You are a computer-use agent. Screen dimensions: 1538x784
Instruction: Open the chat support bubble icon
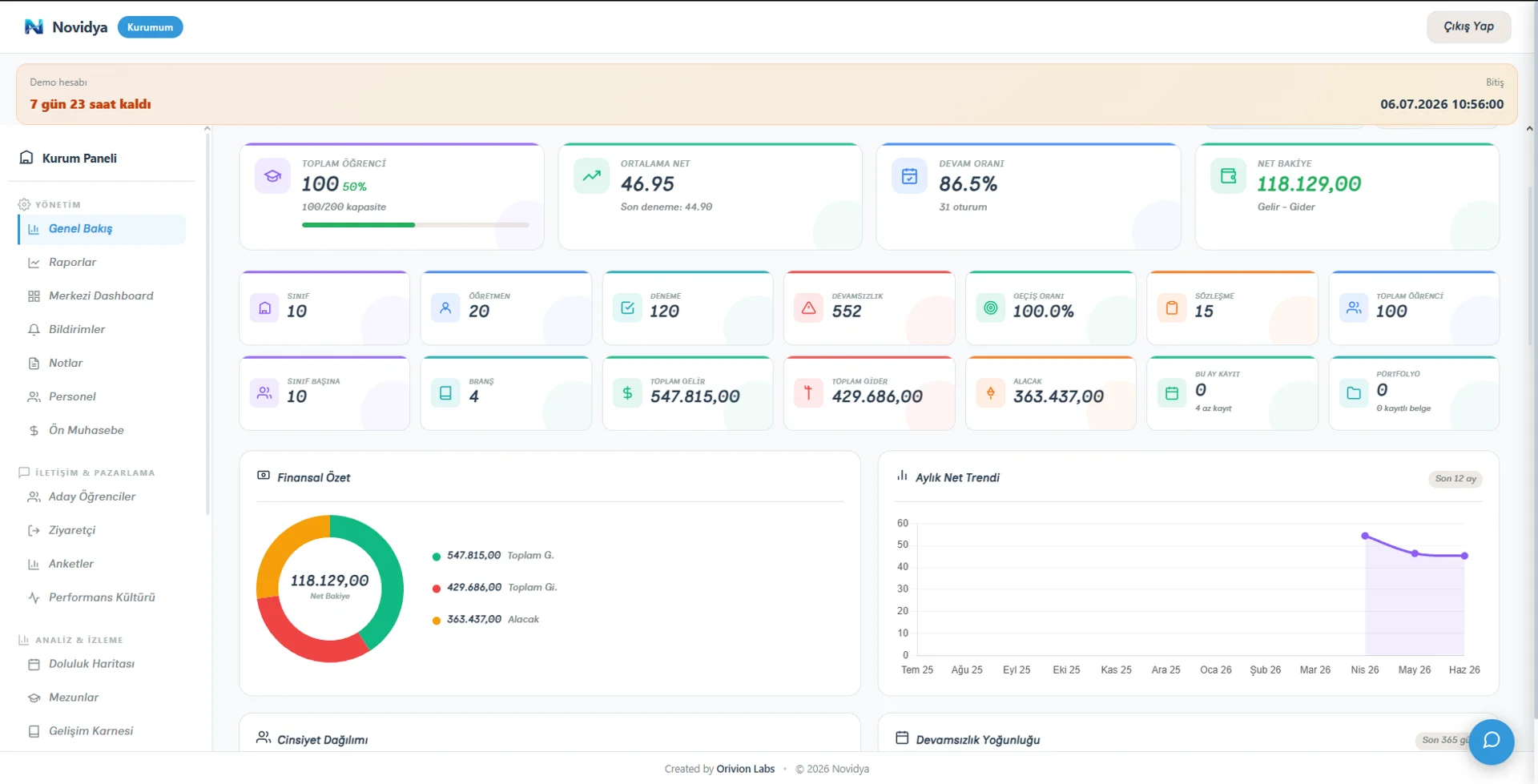pyautogui.click(x=1491, y=742)
